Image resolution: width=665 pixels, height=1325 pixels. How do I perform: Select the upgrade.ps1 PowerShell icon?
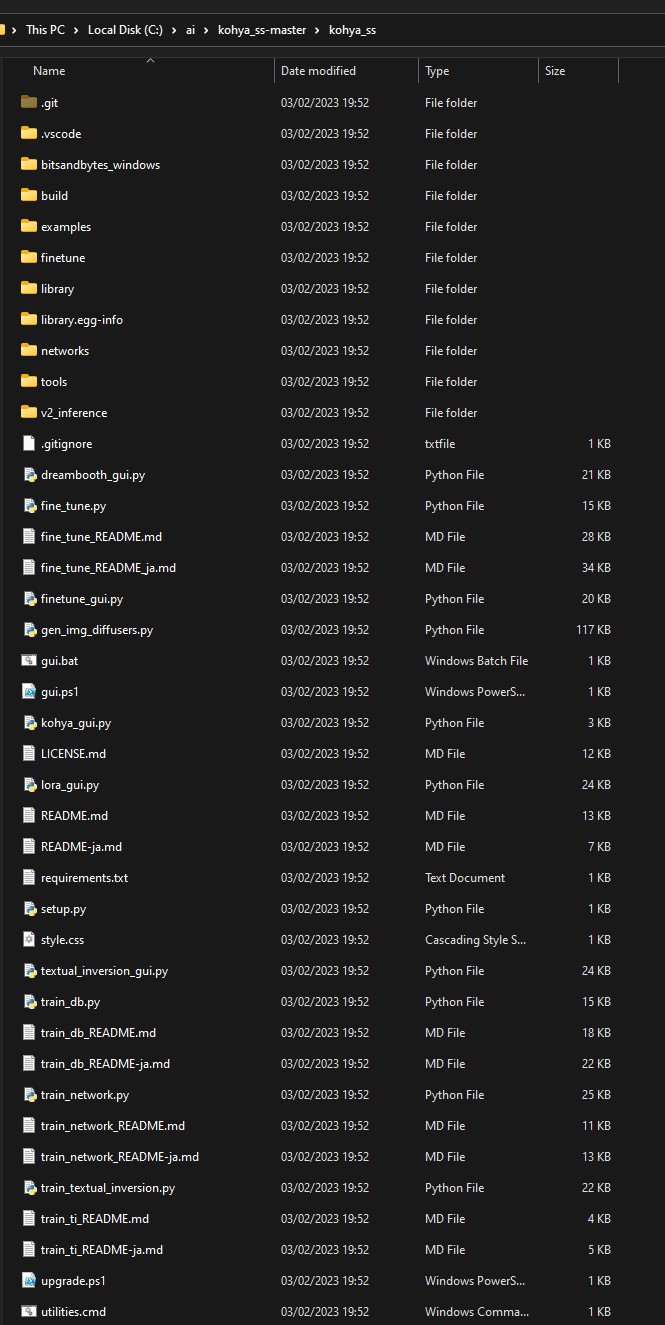29,1280
